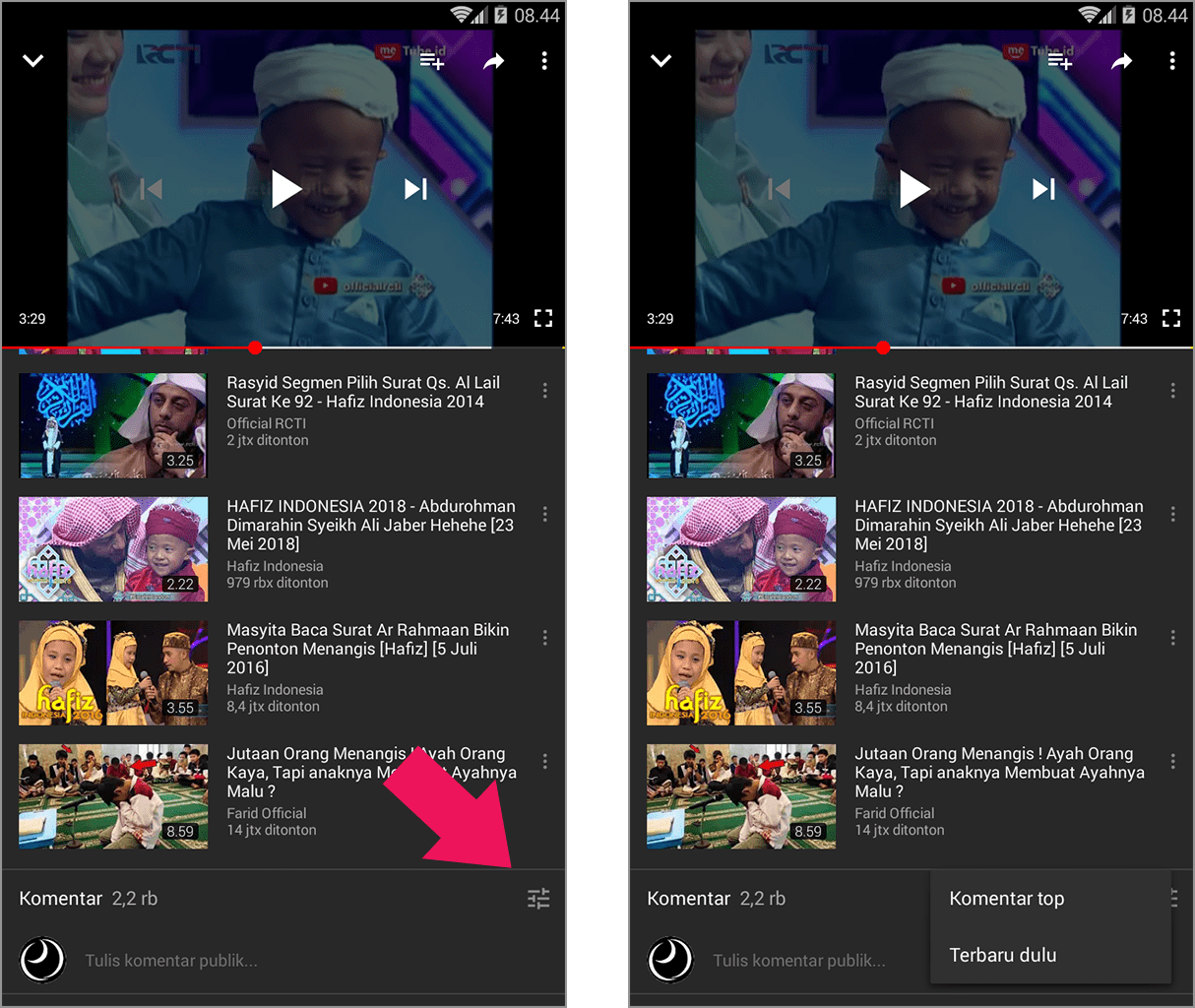Open player overflow menu in right screenshot

(x=1172, y=61)
